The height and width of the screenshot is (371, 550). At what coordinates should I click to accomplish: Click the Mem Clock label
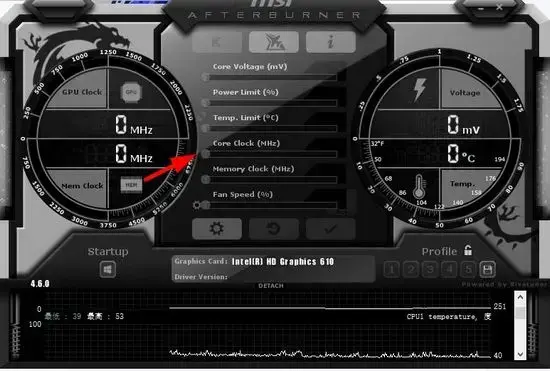82,186
